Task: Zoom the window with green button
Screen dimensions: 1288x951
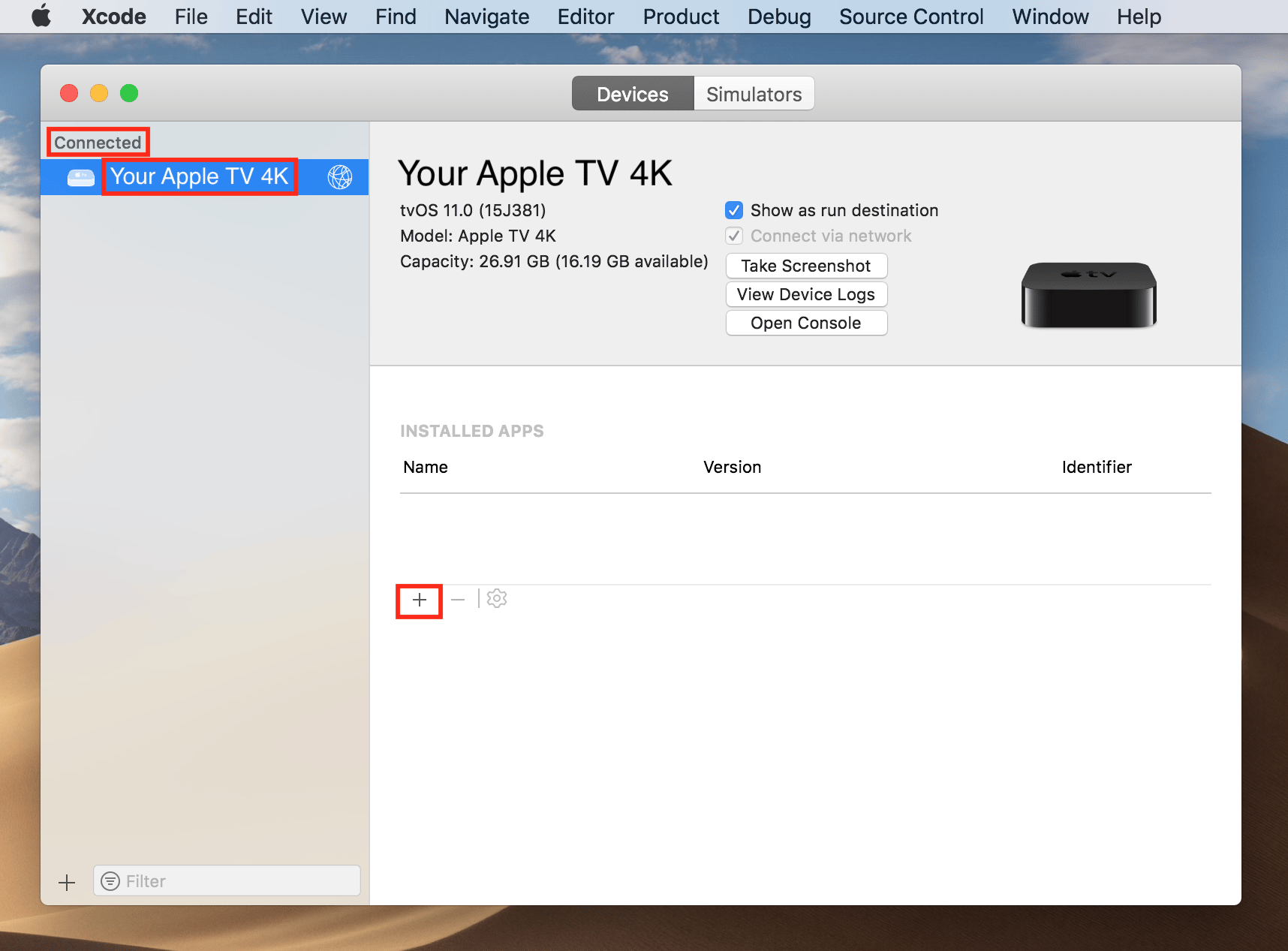Action: (129, 93)
